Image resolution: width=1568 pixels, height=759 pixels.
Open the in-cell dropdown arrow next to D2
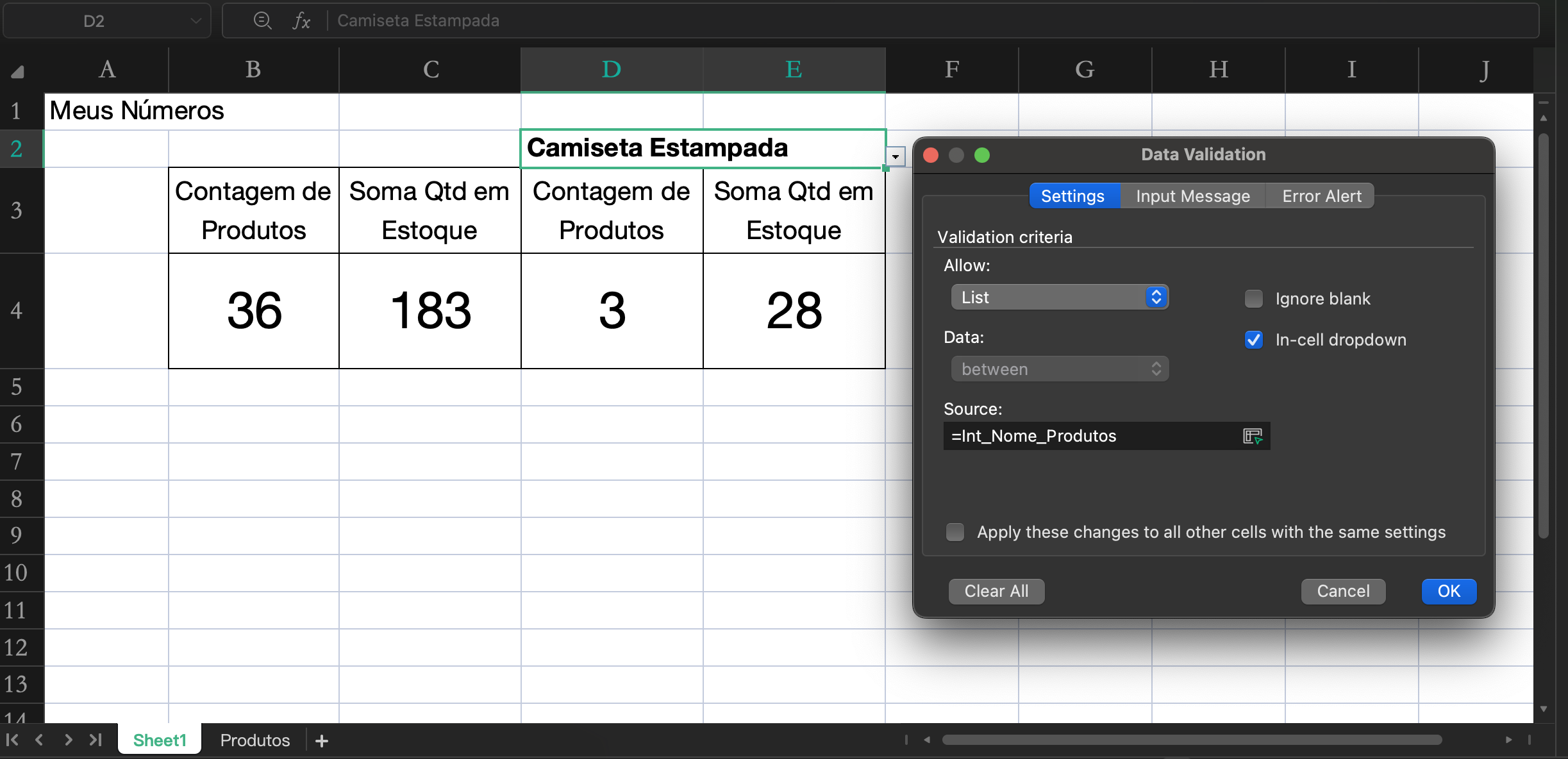click(896, 156)
